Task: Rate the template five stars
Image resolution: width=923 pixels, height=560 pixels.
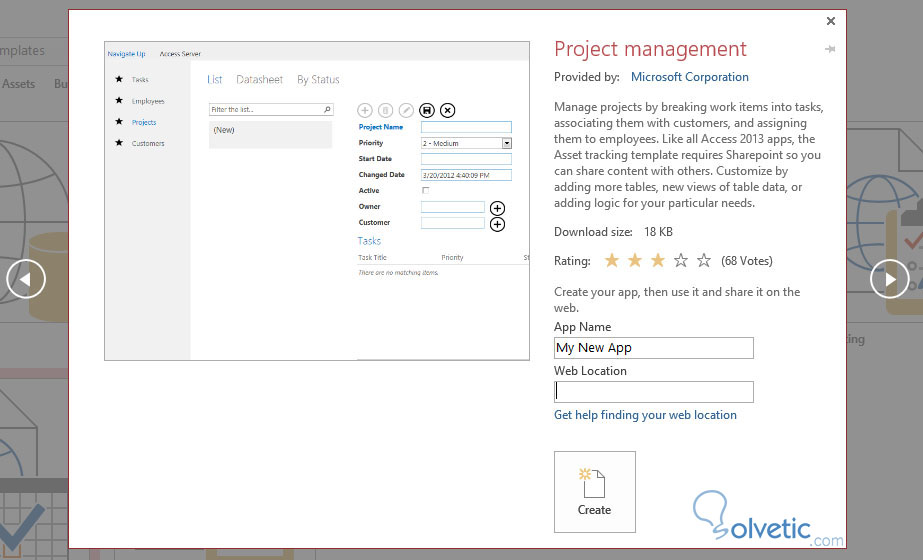Action: point(703,260)
